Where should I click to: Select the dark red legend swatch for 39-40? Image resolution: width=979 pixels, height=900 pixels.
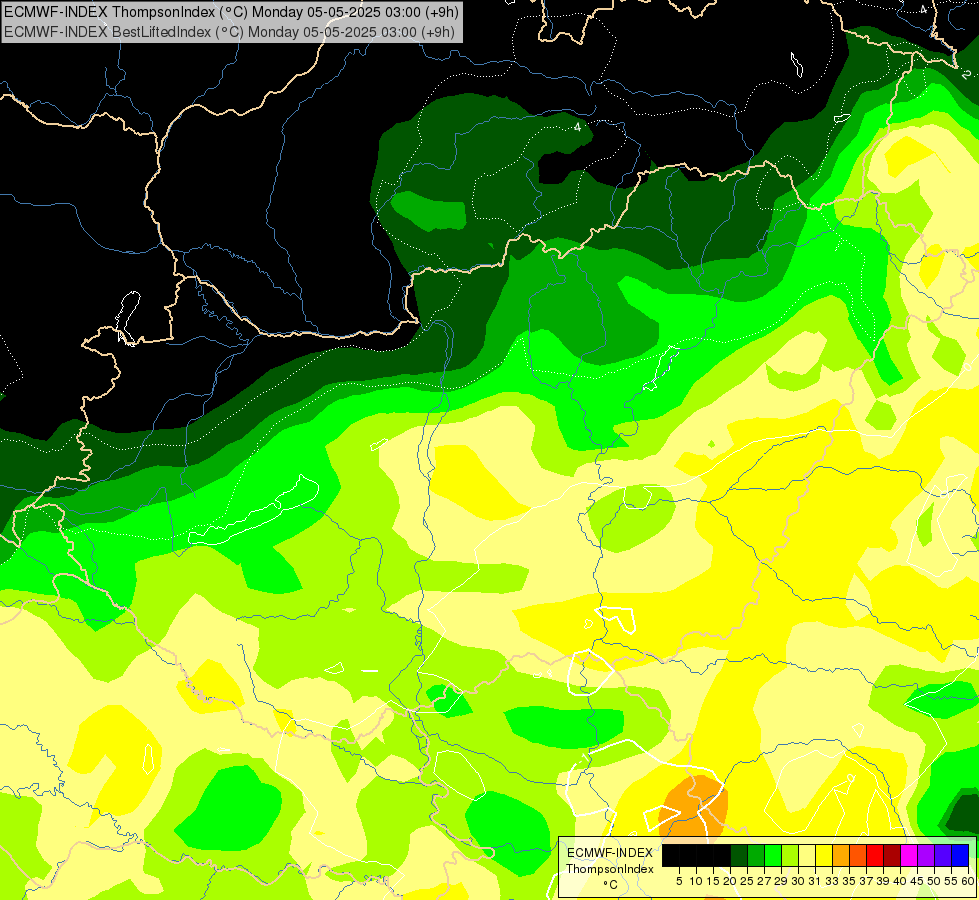892,855
